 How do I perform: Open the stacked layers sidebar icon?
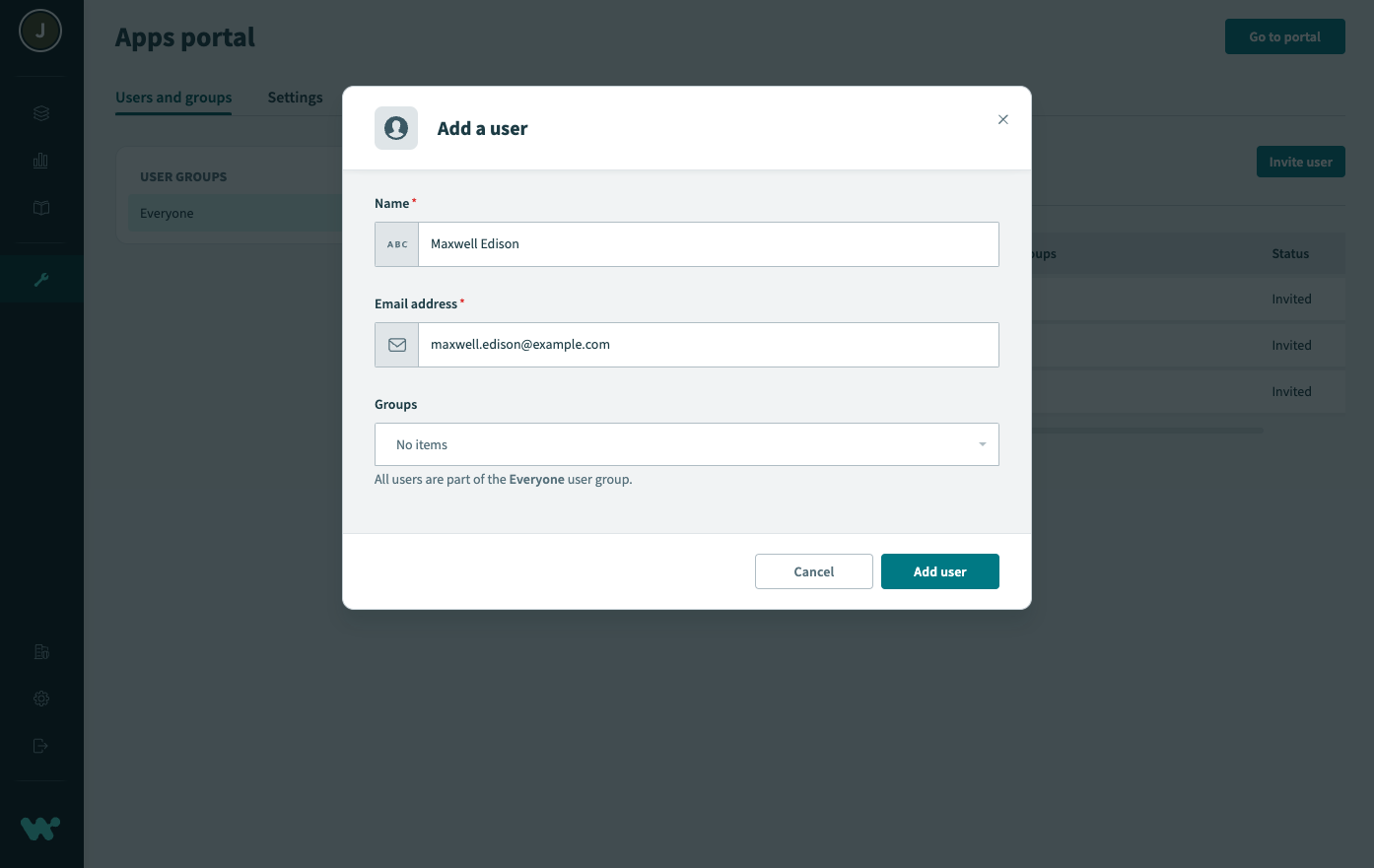[41, 113]
